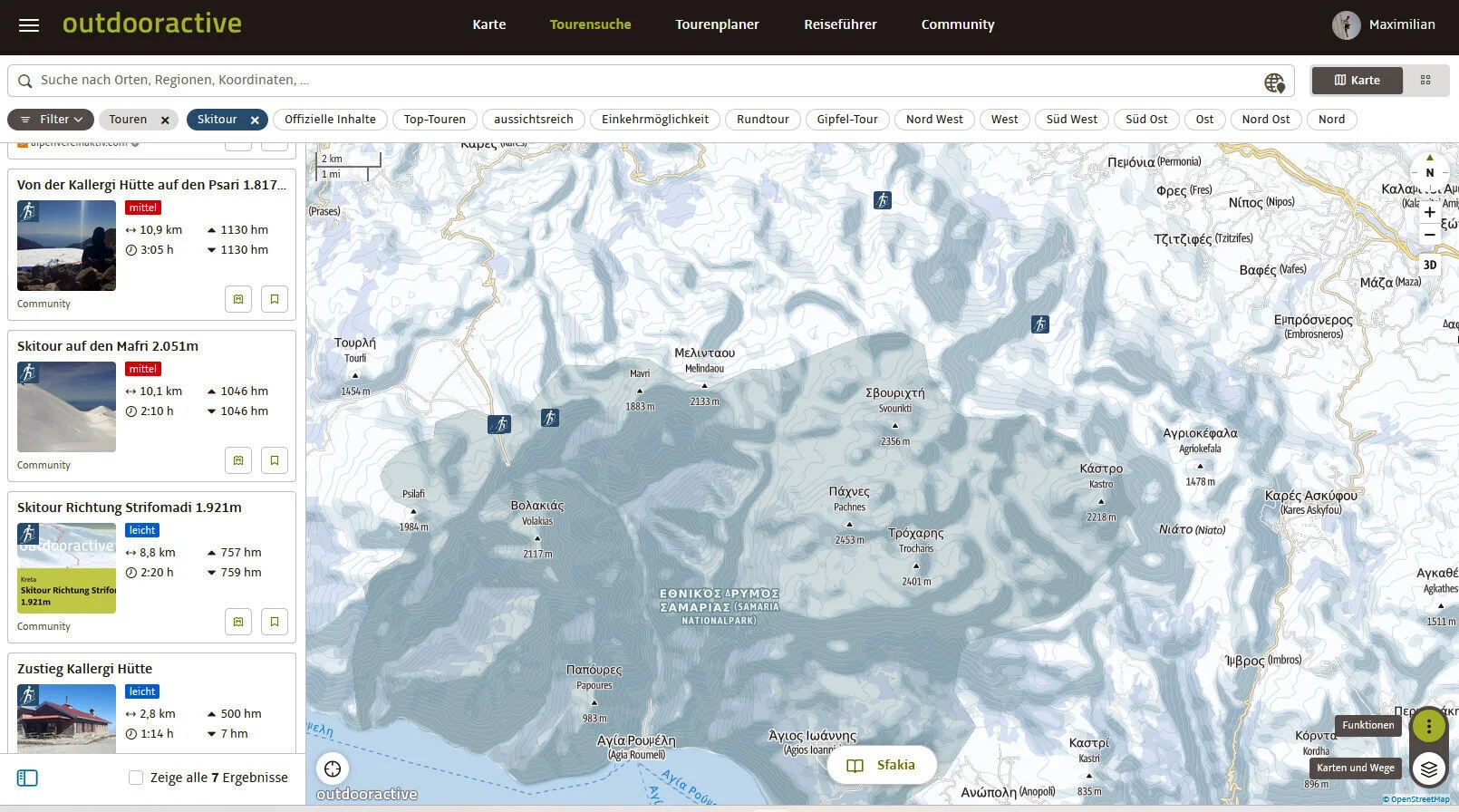This screenshot has height=812, width=1459.
Task: Toggle the Rundtour filter chip
Action: click(762, 120)
